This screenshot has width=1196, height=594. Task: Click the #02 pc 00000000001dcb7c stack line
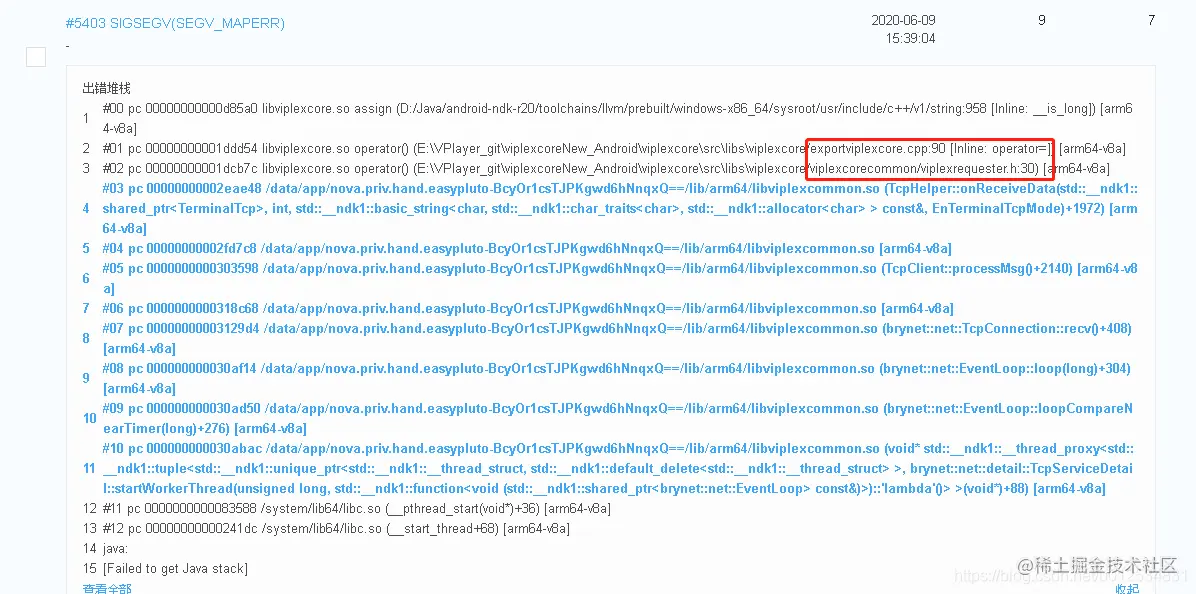pos(606,168)
